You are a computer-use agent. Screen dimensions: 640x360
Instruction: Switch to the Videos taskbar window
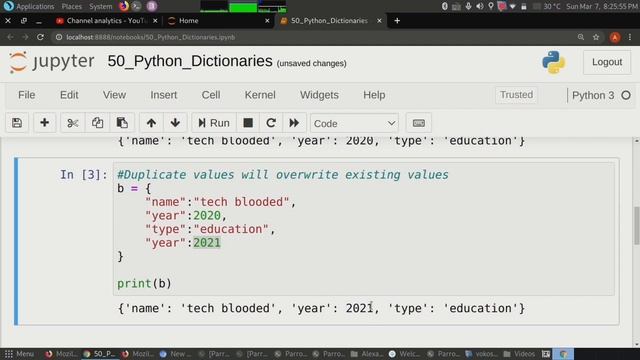(x=519, y=354)
